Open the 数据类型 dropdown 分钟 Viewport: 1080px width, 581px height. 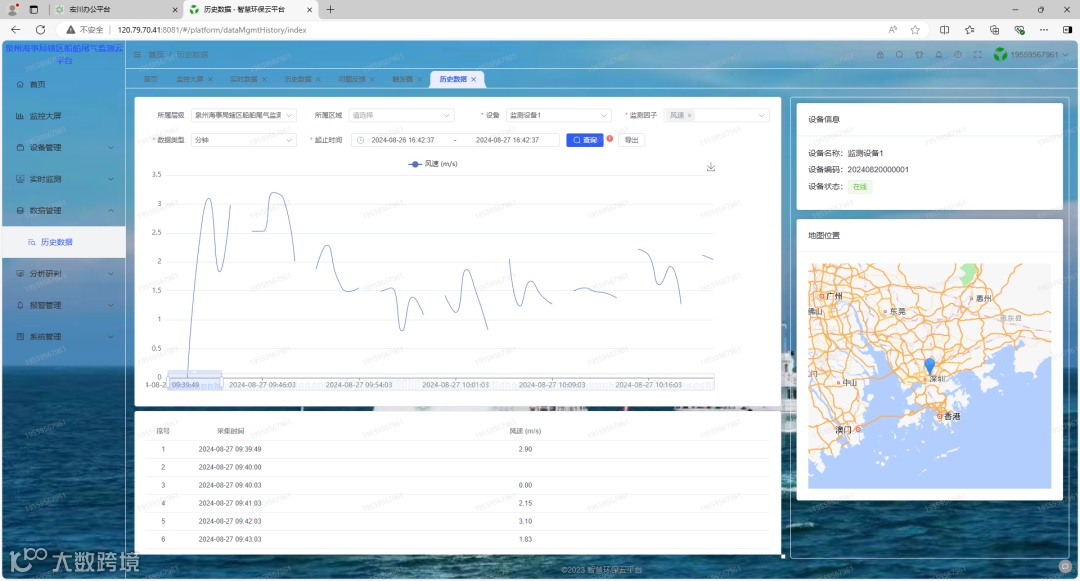[x=244, y=140]
